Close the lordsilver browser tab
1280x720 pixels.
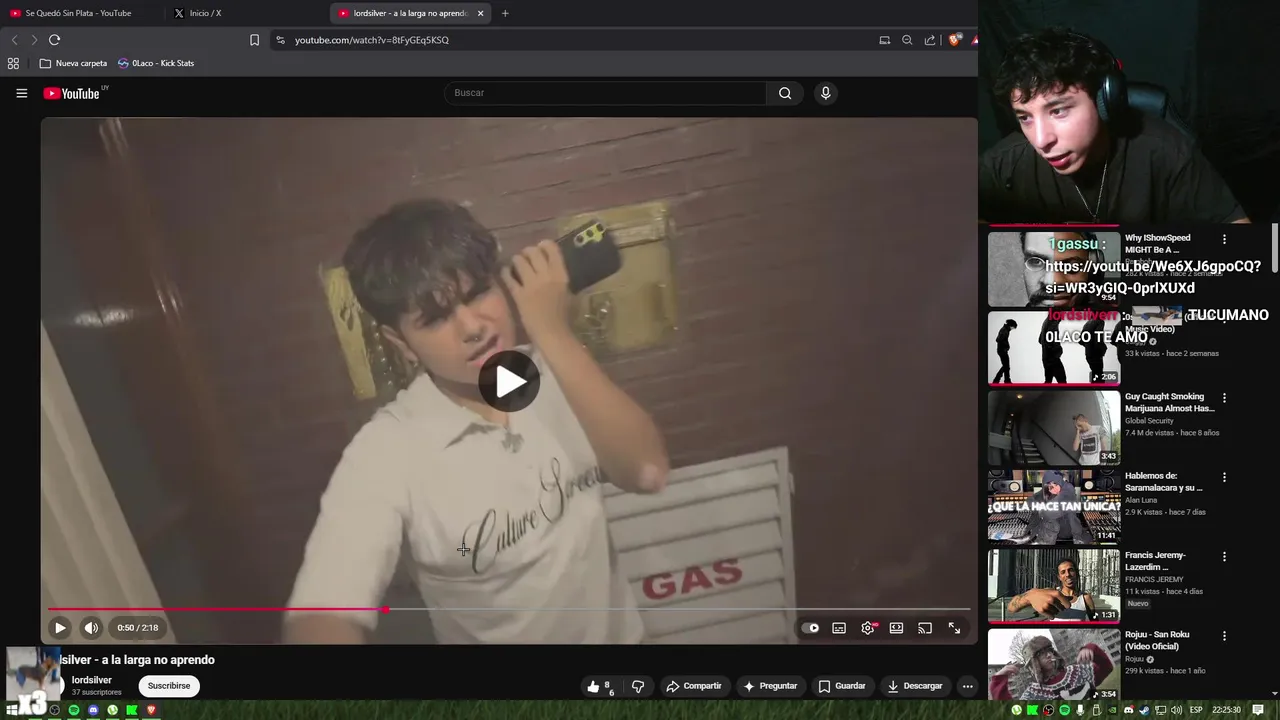point(481,13)
